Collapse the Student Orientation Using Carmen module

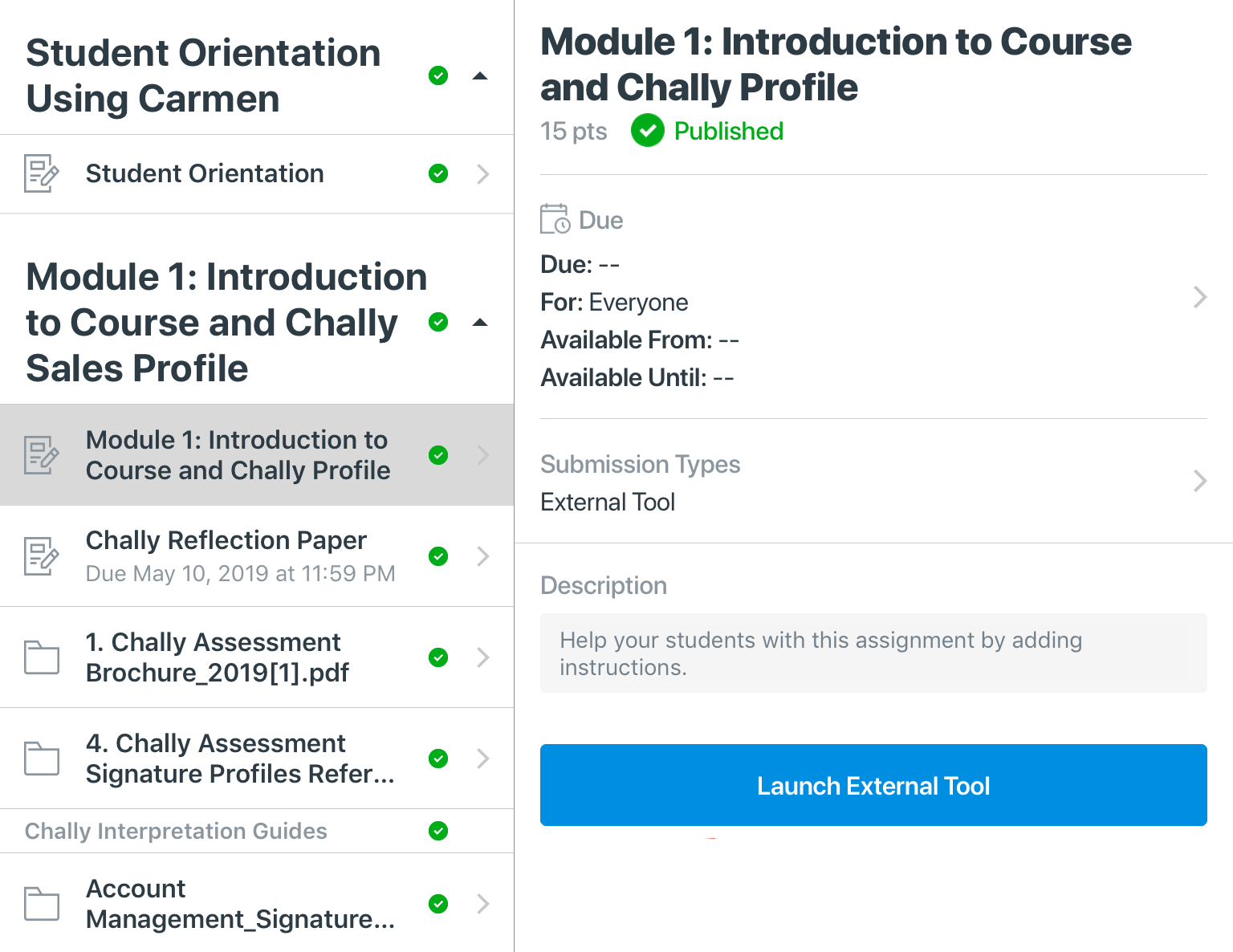(x=480, y=76)
